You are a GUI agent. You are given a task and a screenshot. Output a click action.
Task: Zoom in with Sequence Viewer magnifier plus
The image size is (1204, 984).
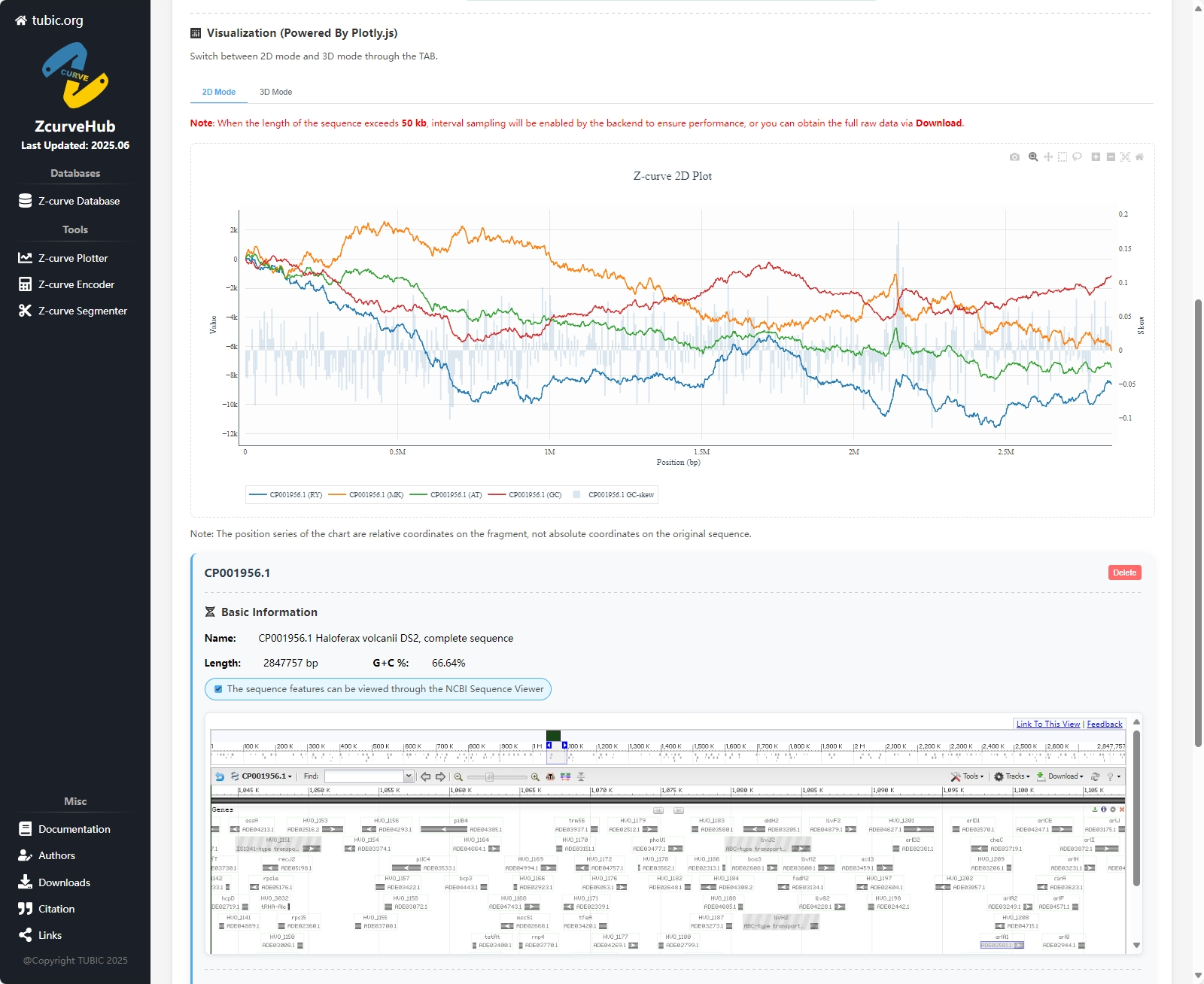tap(535, 776)
